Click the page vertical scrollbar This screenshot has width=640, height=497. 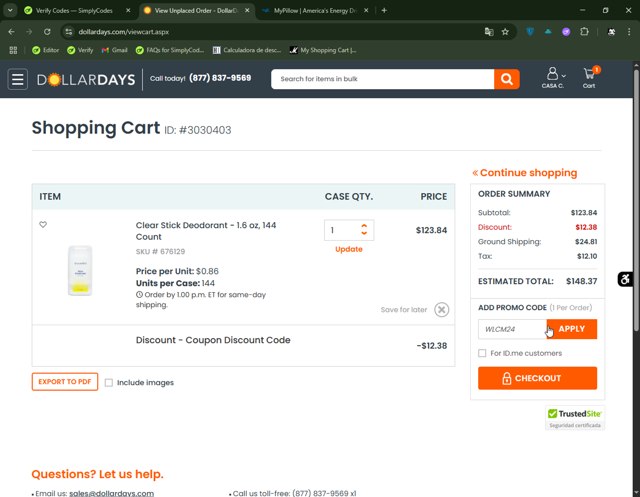point(636,200)
